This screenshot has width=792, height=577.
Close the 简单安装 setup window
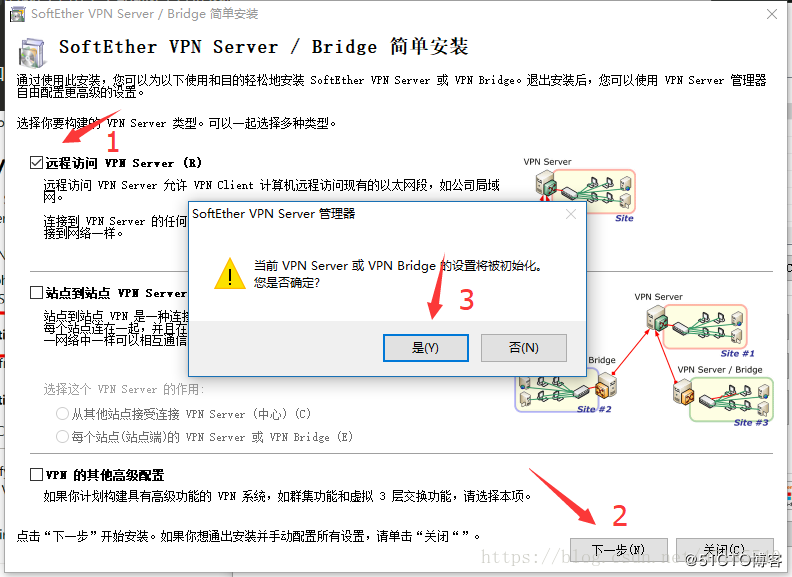click(x=771, y=14)
